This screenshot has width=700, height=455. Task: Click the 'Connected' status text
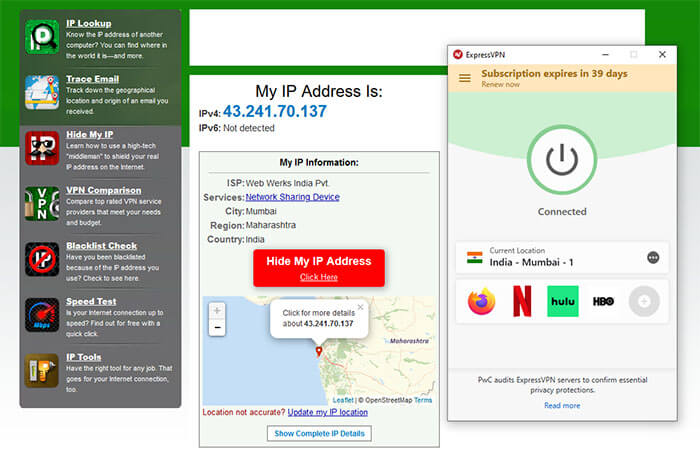(562, 212)
